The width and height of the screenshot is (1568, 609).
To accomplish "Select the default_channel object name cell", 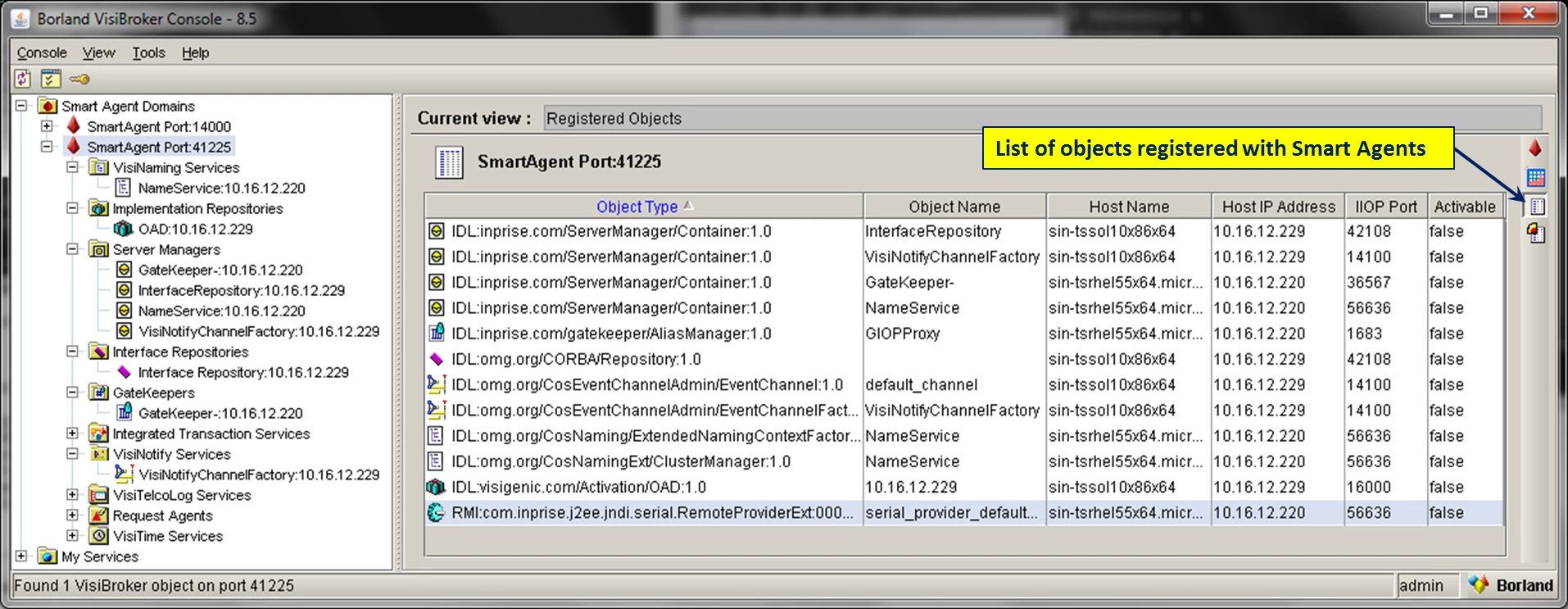I will point(954,384).
